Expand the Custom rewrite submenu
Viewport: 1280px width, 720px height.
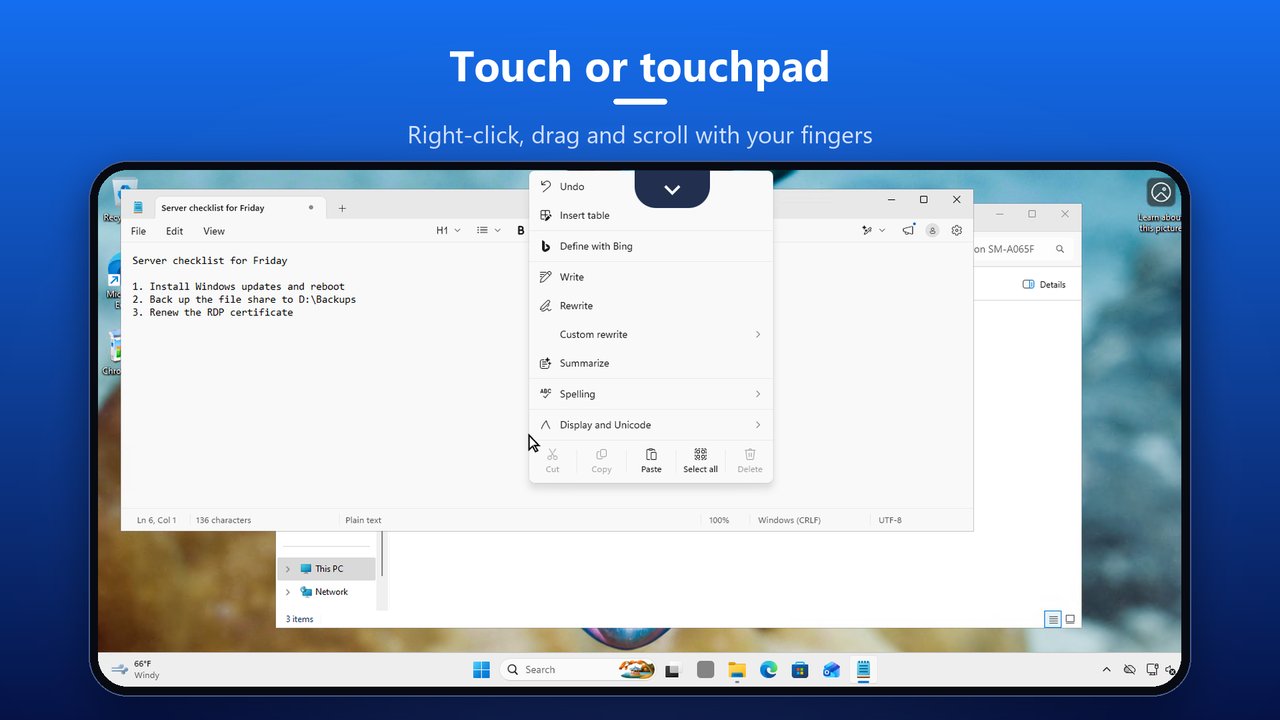click(x=651, y=334)
